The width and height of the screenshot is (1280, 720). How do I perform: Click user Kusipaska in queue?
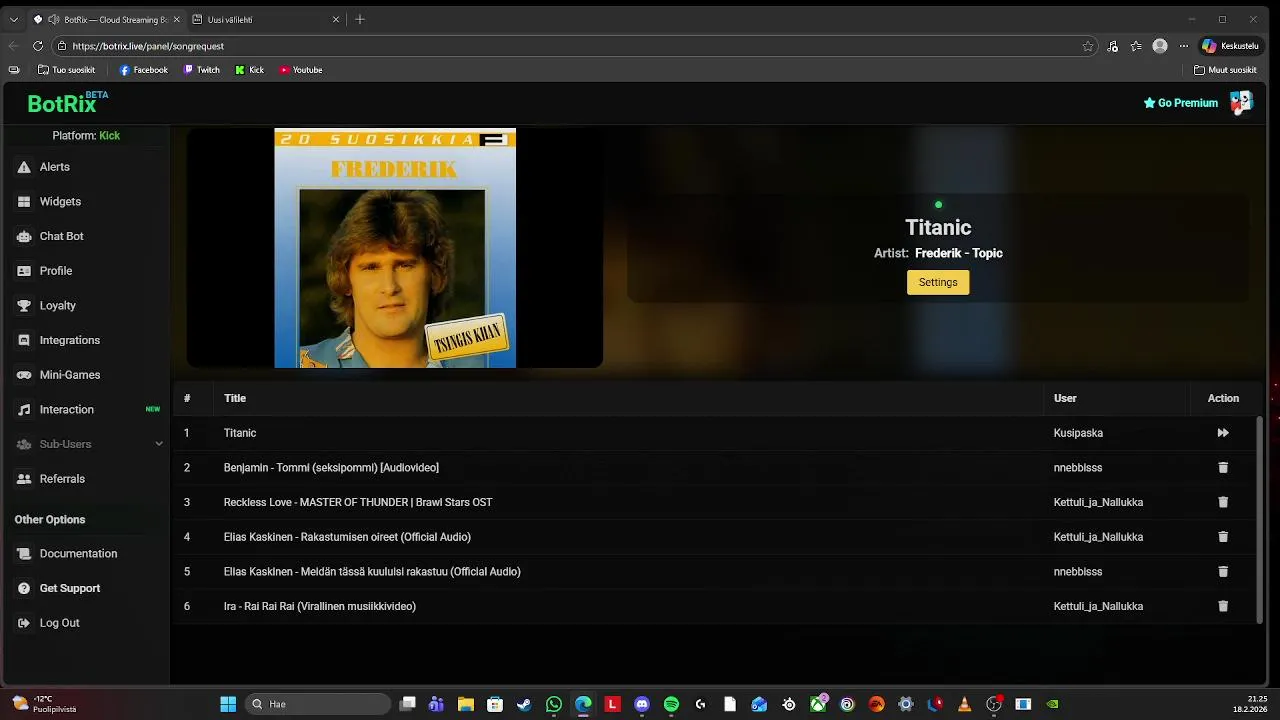coord(1078,433)
